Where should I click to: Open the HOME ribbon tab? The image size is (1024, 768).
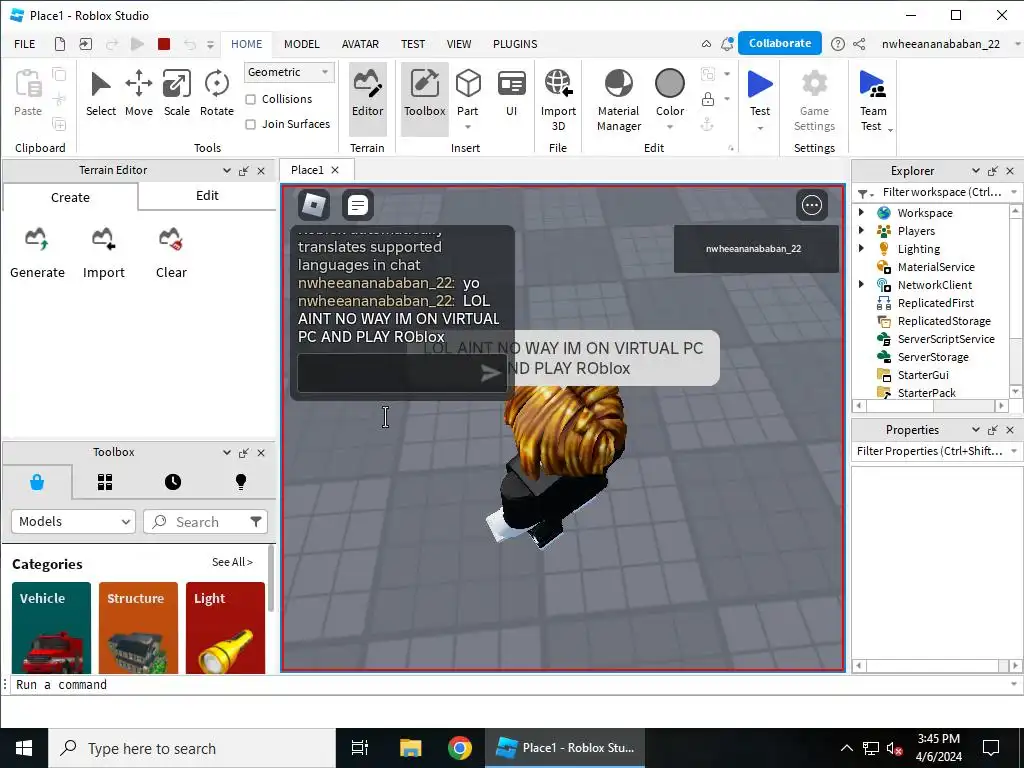(x=246, y=44)
